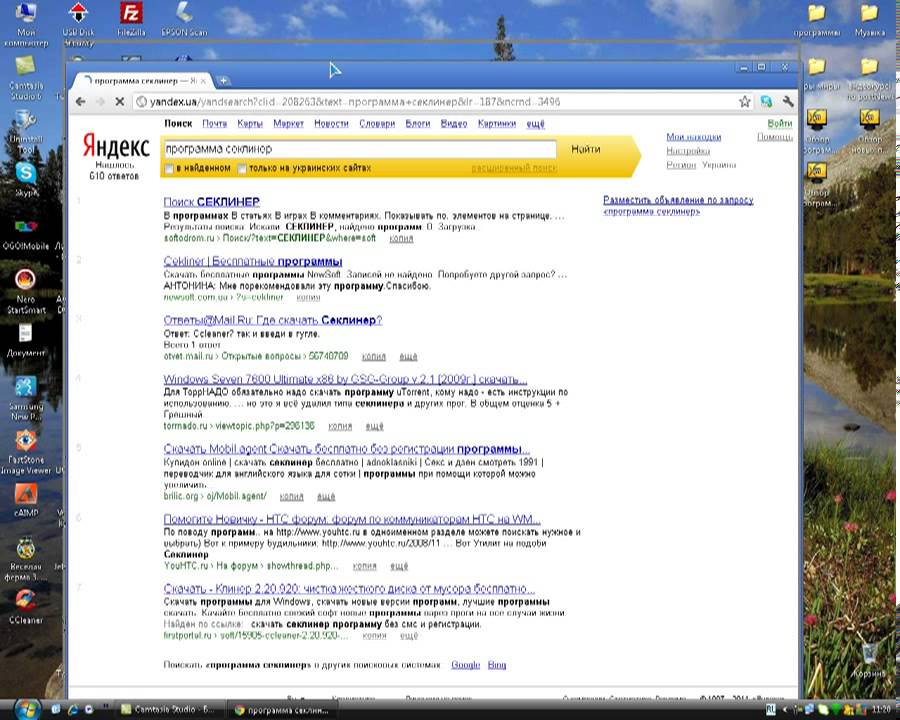Click the Яндекс logo
This screenshot has height=720, width=900.
(x=116, y=146)
